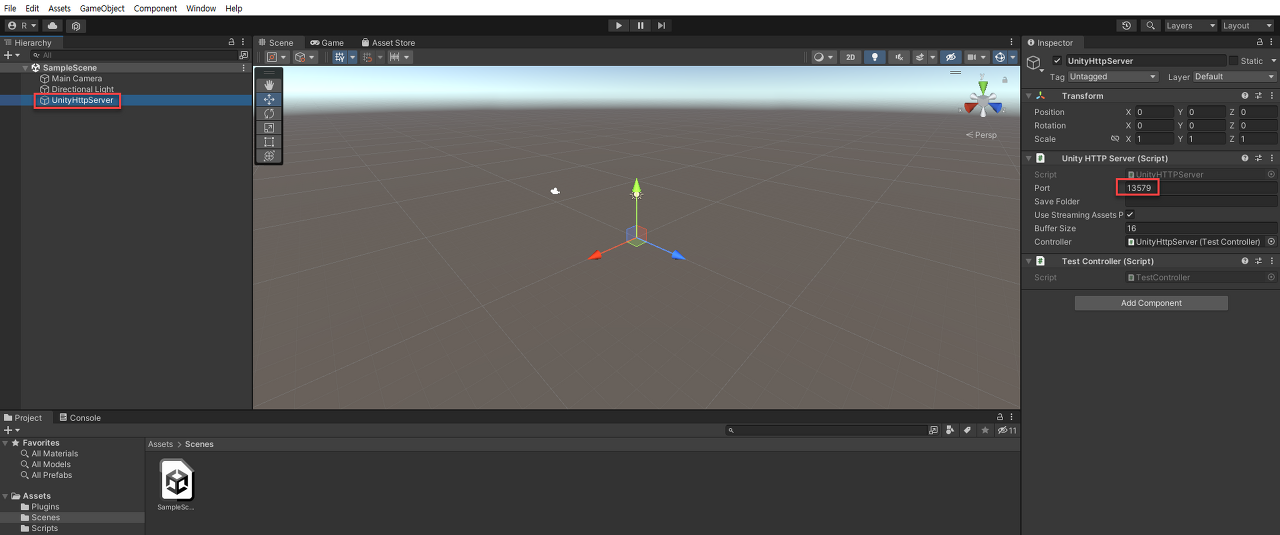The height and width of the screenshot is (535, 1280).
Task: Save search favorite star in Project panel
Action: pos(985,430)
